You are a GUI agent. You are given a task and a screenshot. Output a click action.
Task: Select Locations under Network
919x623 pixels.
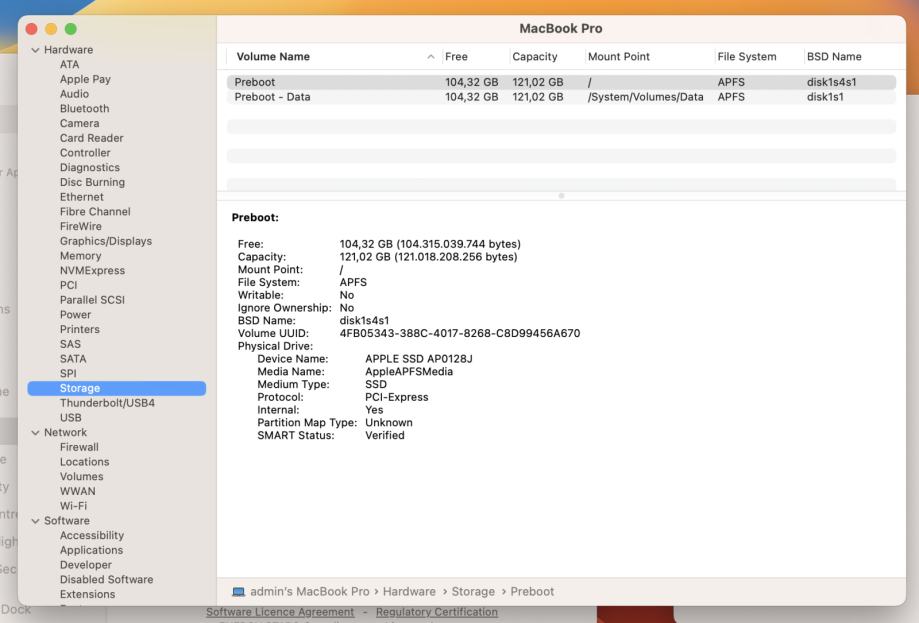pos(84,462)
